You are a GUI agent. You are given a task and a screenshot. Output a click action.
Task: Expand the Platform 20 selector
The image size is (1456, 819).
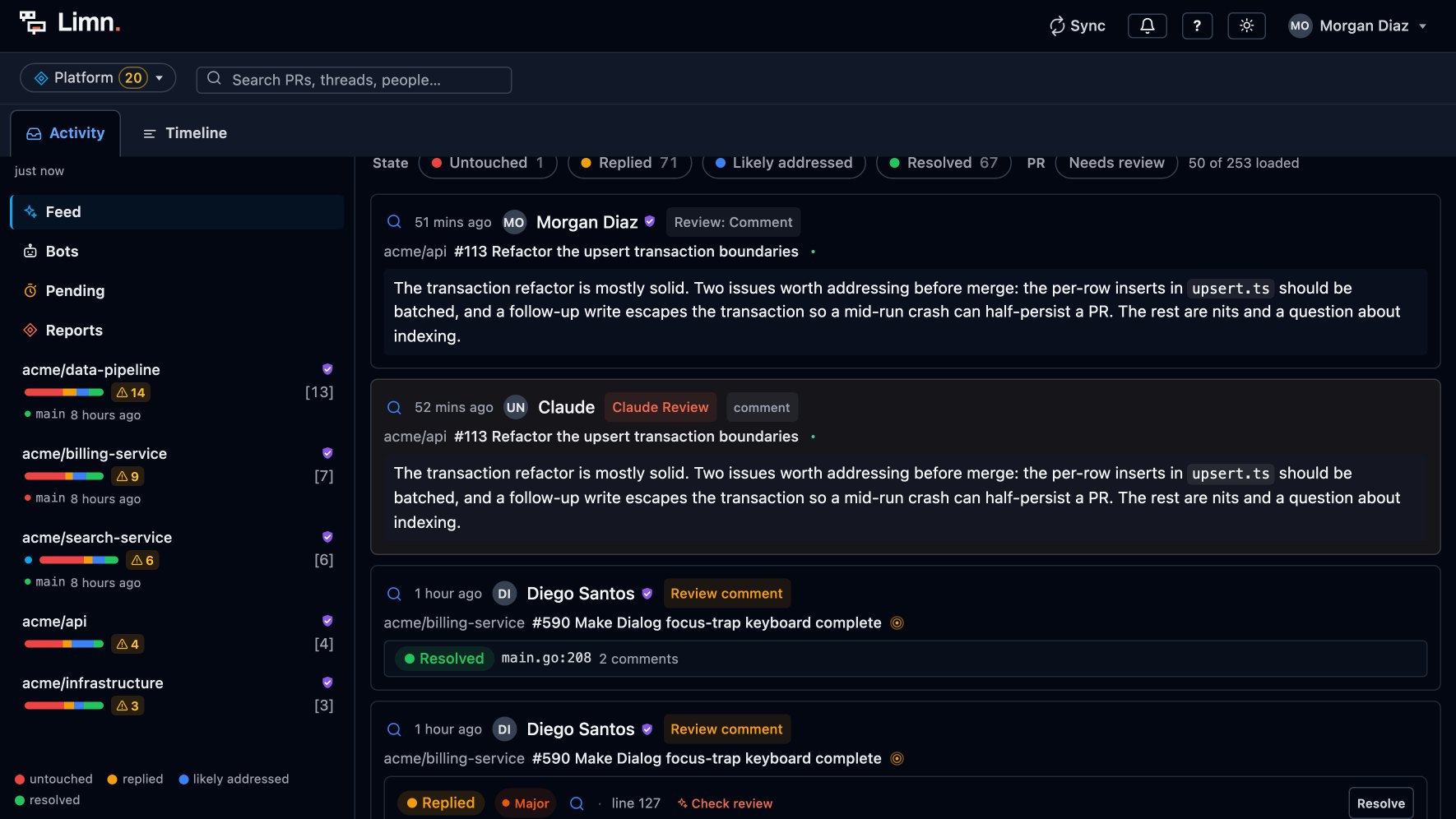click(98, 78)
